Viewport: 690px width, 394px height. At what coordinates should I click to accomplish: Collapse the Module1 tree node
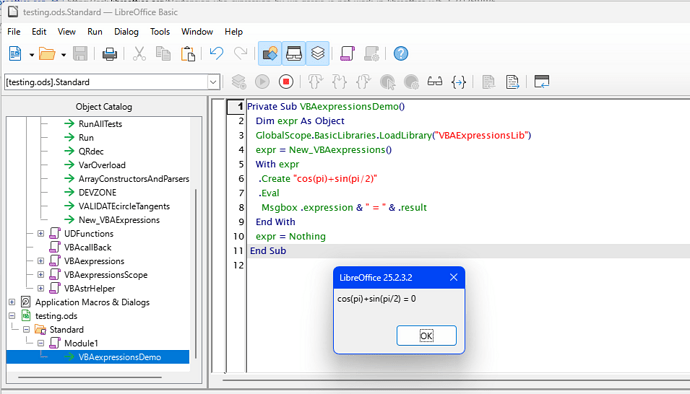[40, 343]
